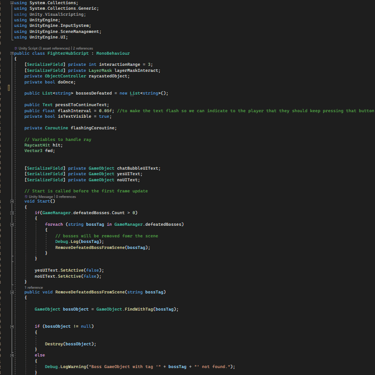Open '0 references' lens above Start
Screen dimensions: 375x375
tap(66, 197)
